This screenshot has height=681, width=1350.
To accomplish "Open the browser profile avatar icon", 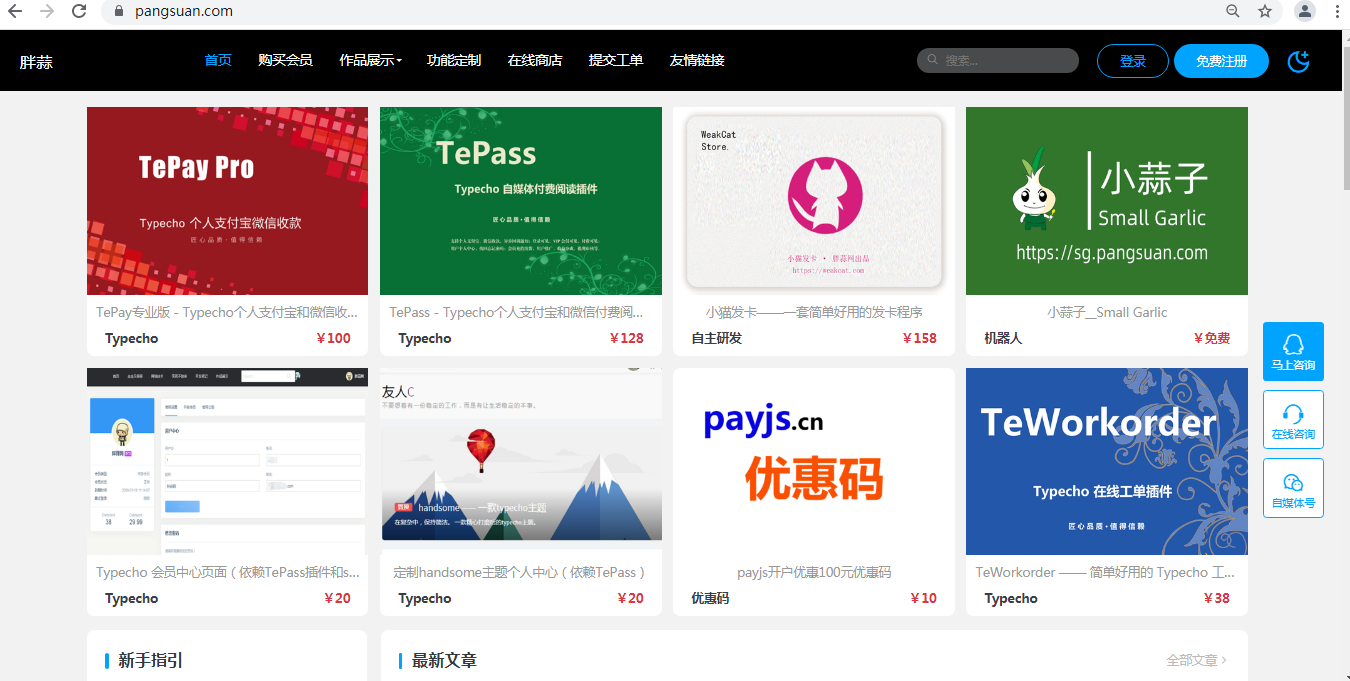I will click(1305, 11).
